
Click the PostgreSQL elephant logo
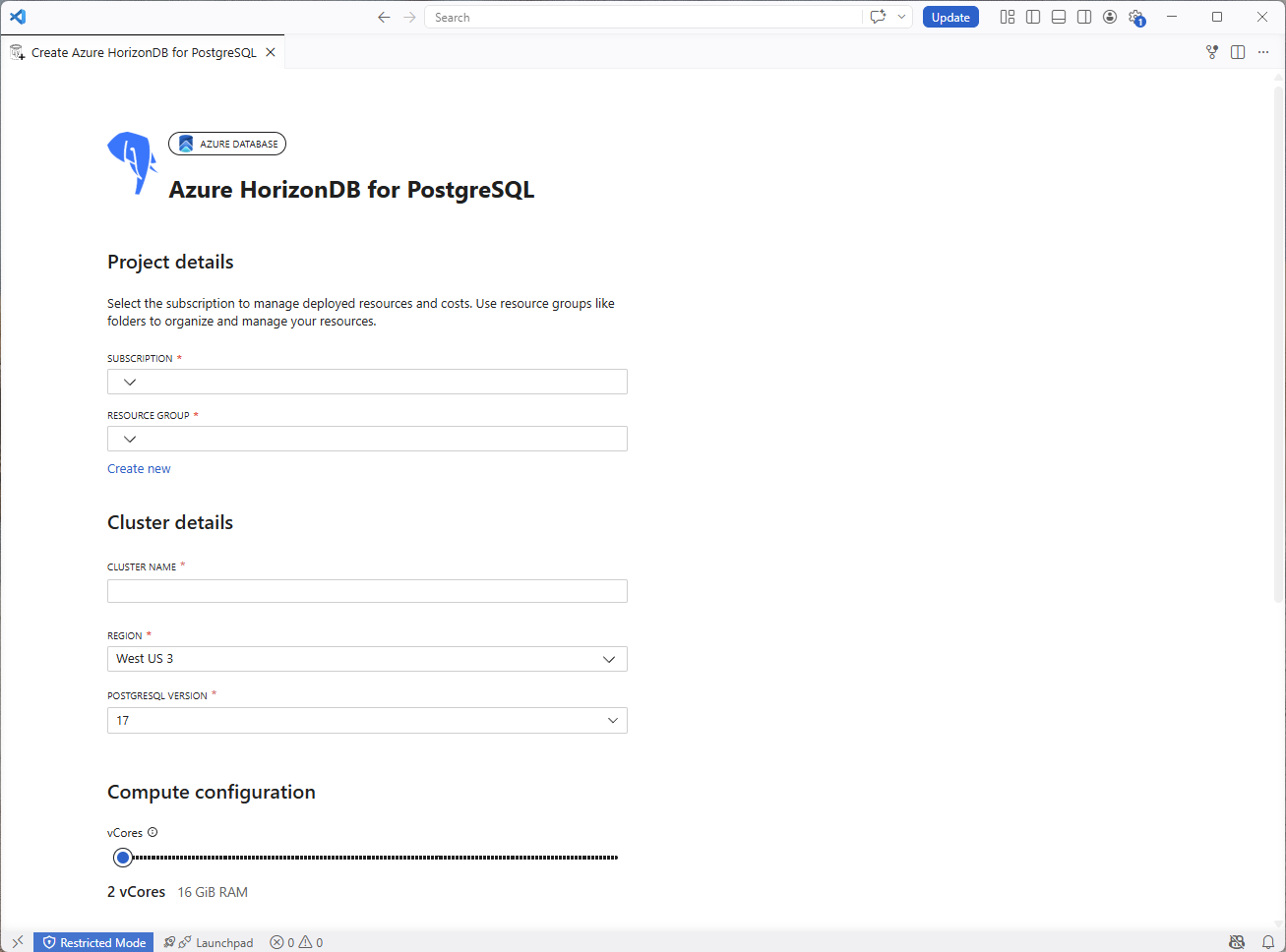(x=132, y=162)
